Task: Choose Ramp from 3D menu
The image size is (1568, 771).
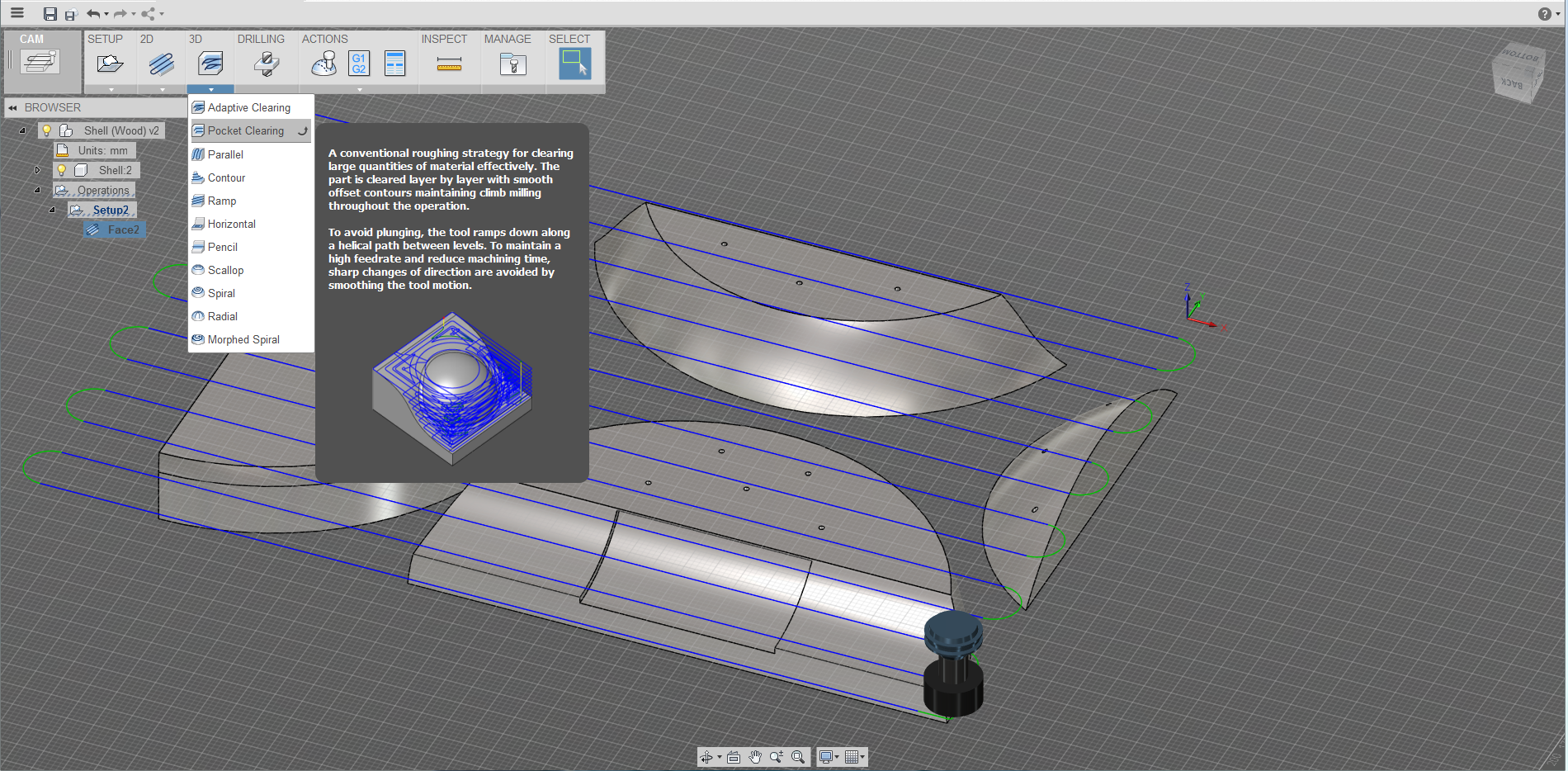Action: [251, 201]
